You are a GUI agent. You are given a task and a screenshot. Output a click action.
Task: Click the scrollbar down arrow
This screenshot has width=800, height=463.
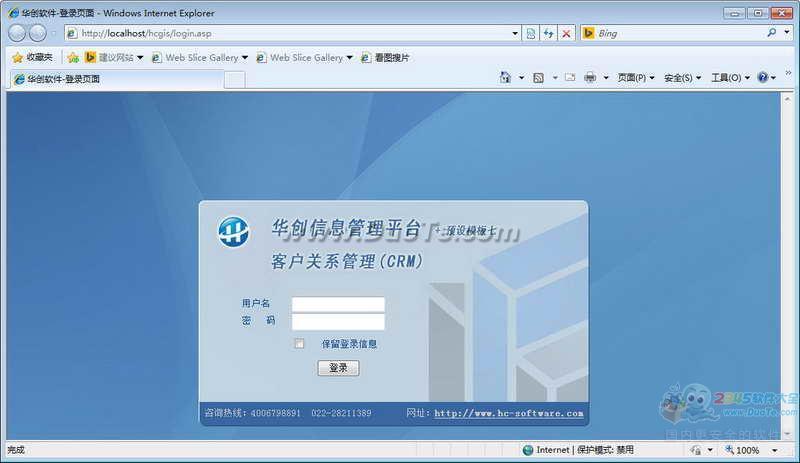point(788,433)
